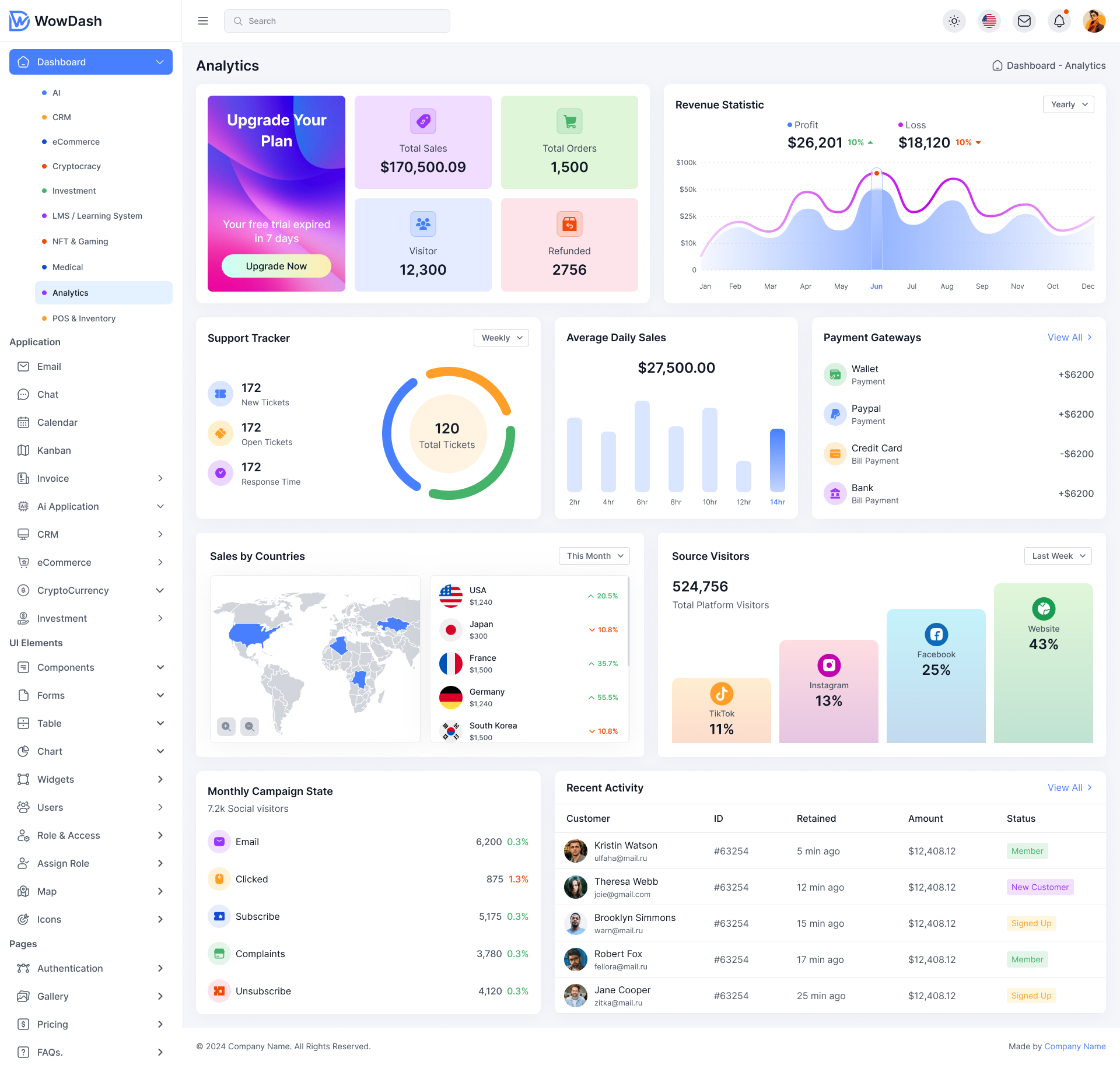Open notifications via the bell icon
The height and width of the screenshot is (1065, 1120).
click(x=1059, y=20)
